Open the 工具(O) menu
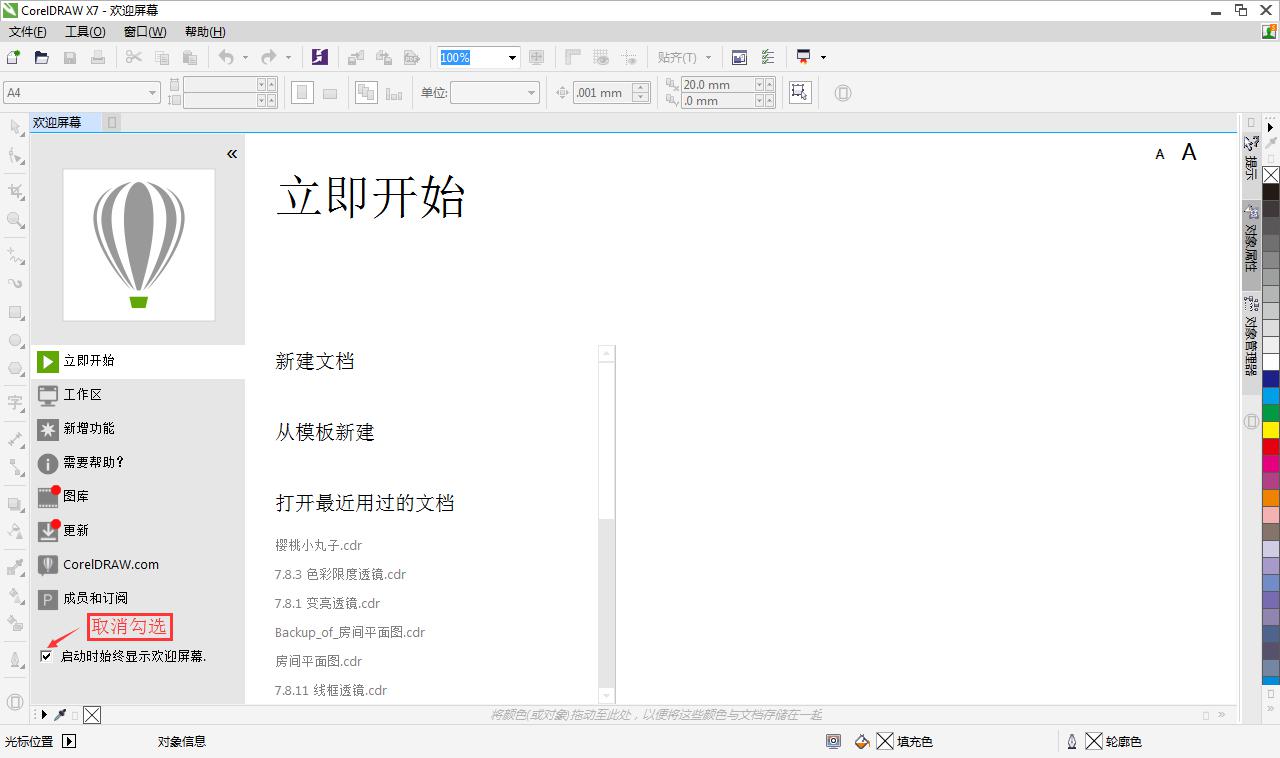 tap(85, 31)
